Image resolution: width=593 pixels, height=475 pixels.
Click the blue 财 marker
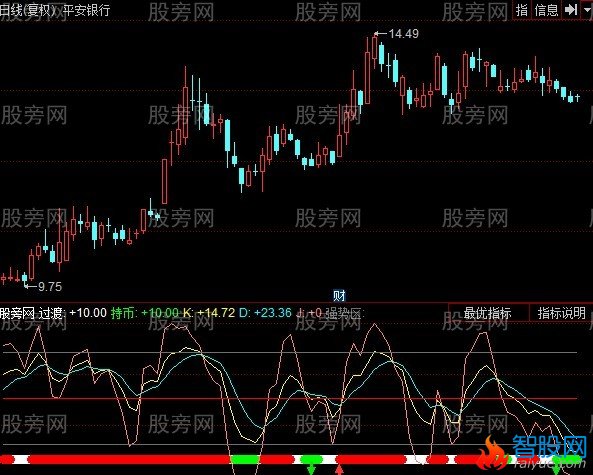click(339, 295)
